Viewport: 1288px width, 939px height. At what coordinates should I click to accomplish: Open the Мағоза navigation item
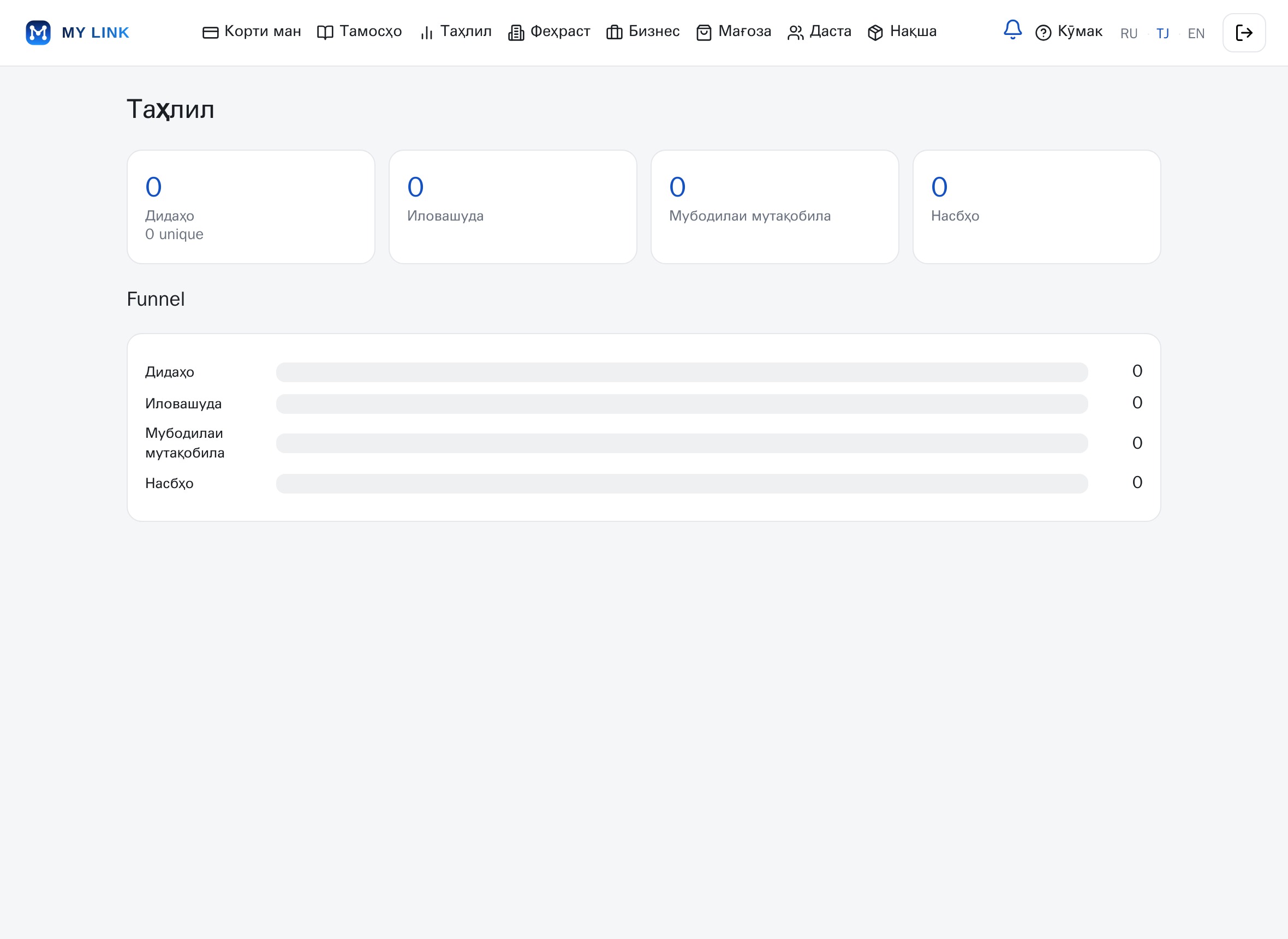point(734,31)
